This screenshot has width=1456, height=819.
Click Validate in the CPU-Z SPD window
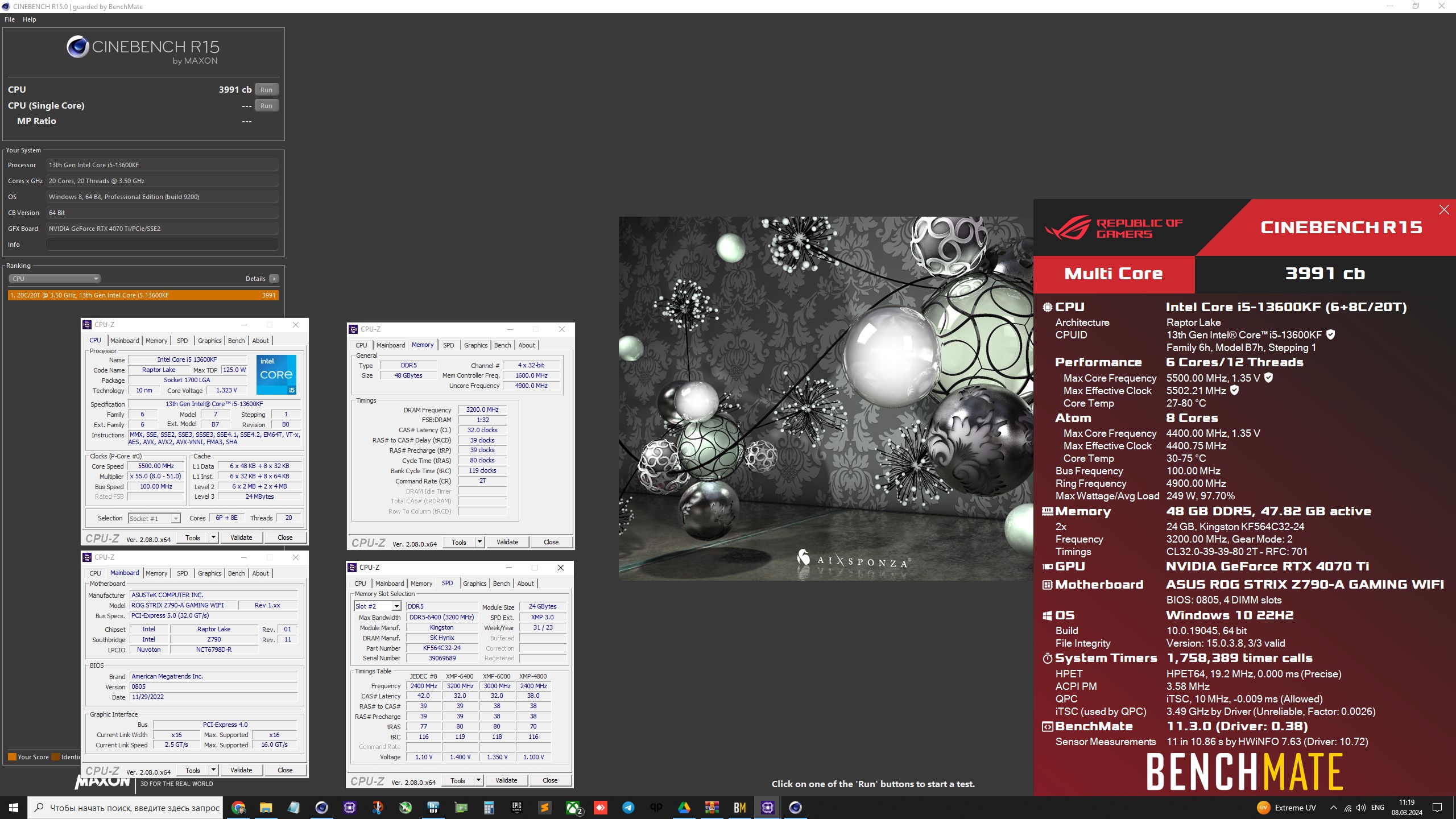506,780
